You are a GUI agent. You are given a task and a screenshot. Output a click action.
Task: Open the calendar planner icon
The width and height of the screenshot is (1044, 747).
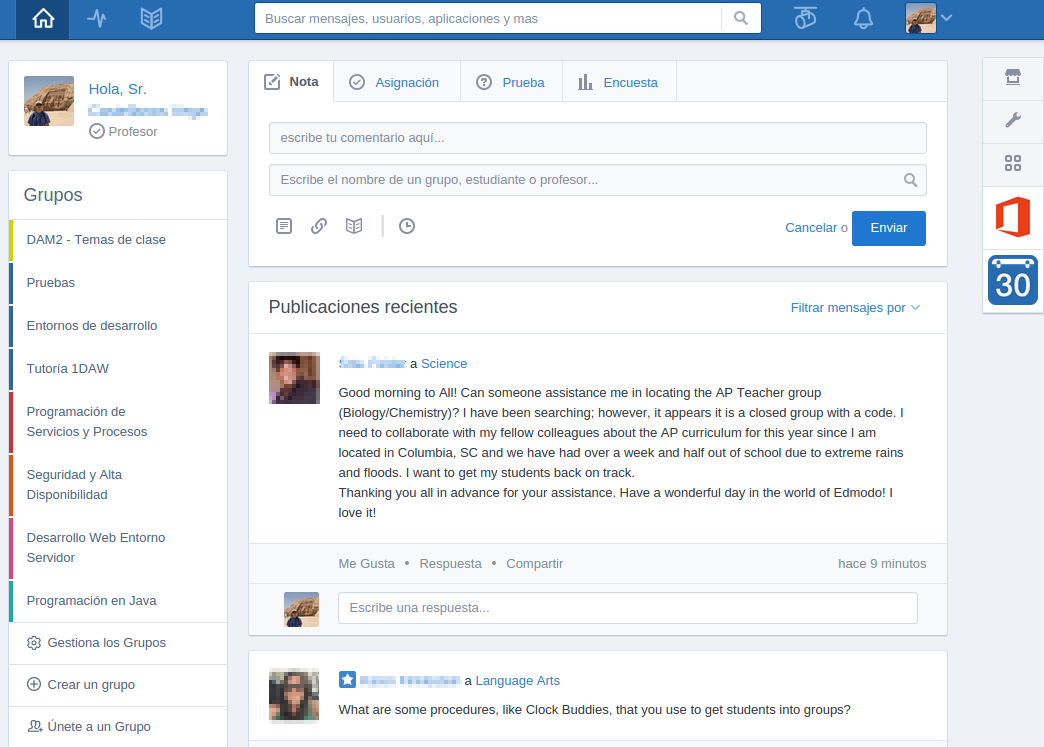[1012, 281]
